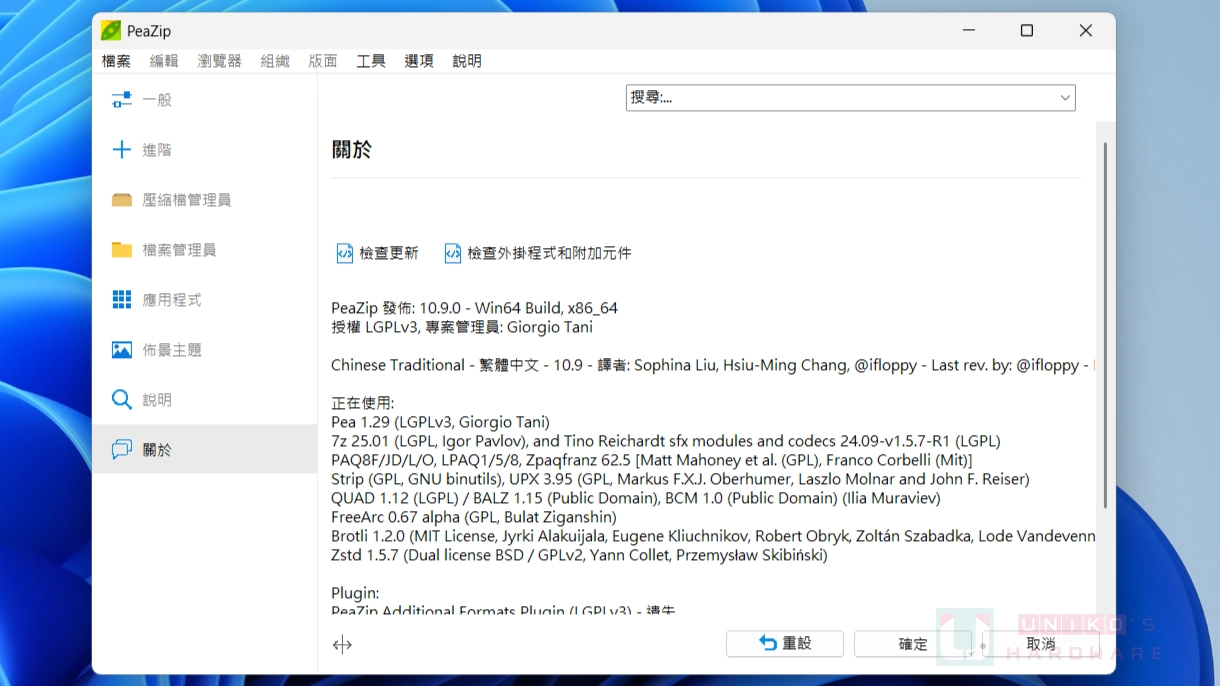Open the 組織 menu
Screen dimensions: 1220x686
click(275, 61)
